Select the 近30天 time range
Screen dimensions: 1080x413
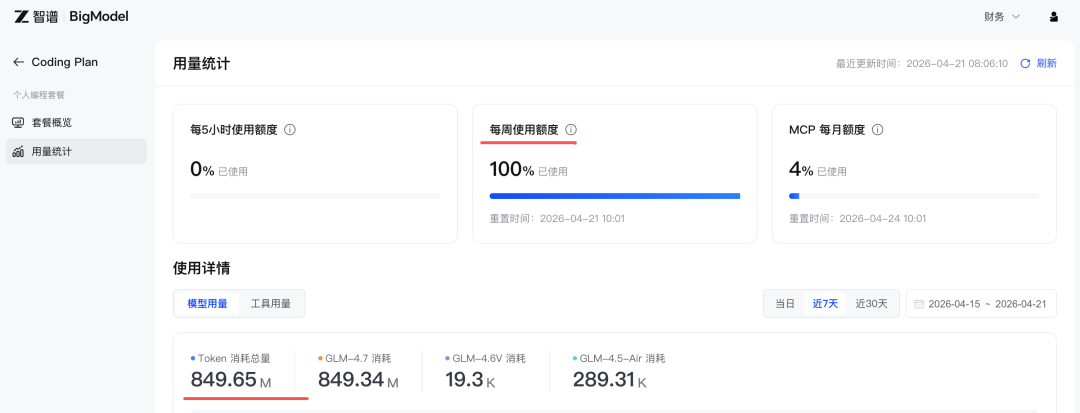tap(872, 304)
